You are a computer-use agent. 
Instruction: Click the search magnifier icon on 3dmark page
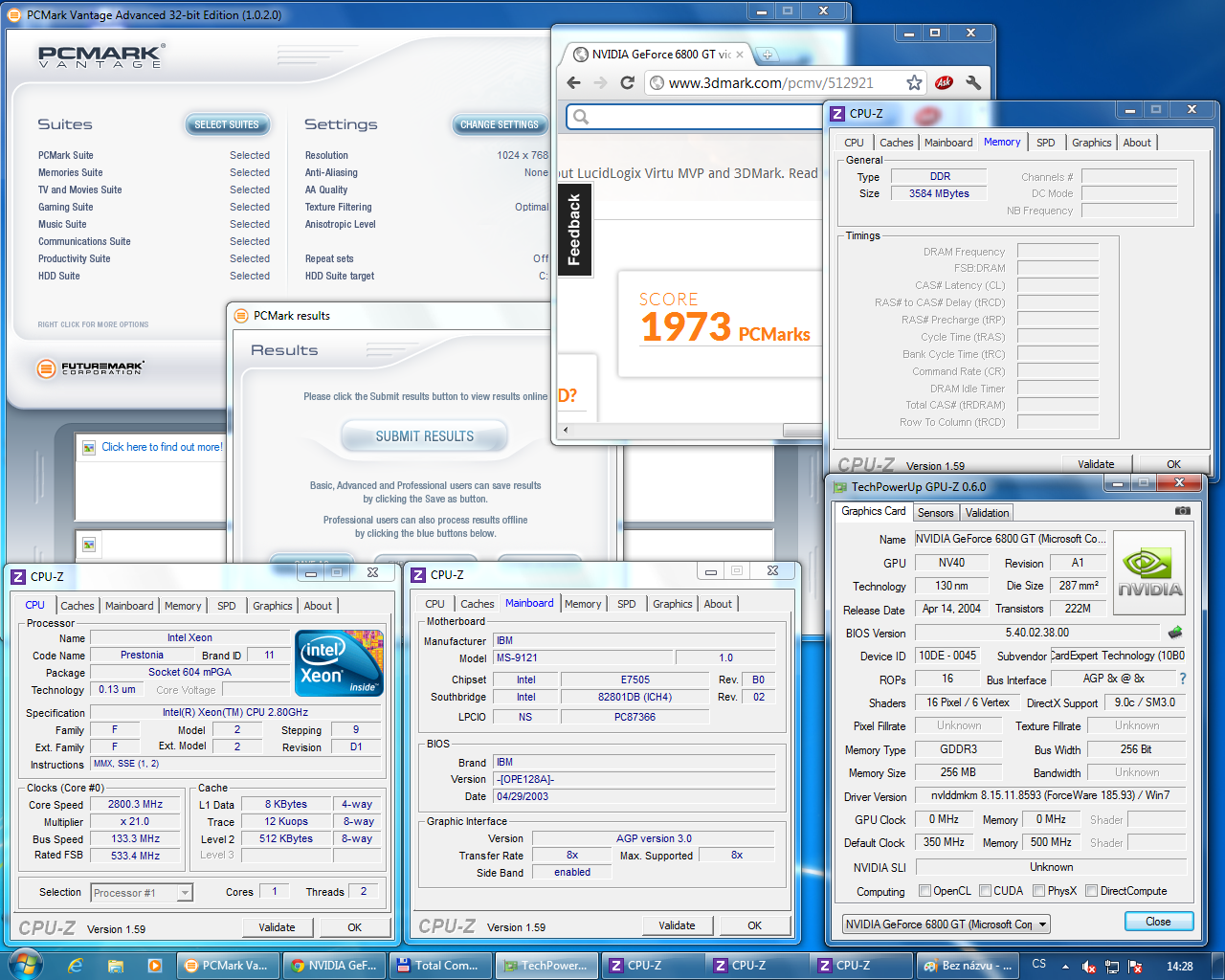581,117
